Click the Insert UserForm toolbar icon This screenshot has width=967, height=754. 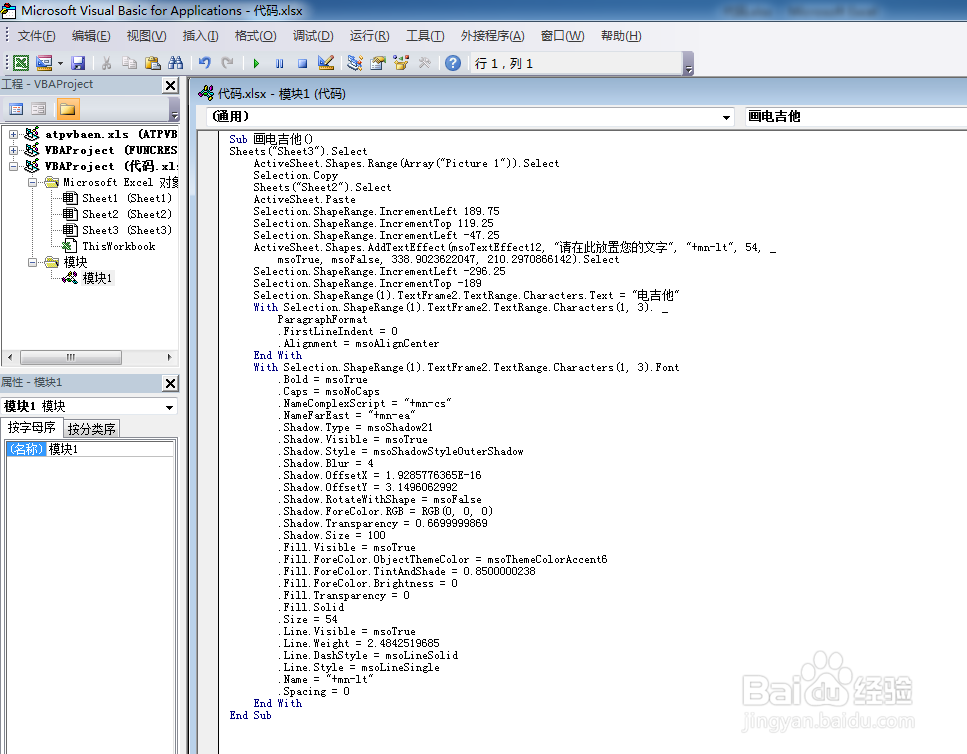click(x=44, y=63)
